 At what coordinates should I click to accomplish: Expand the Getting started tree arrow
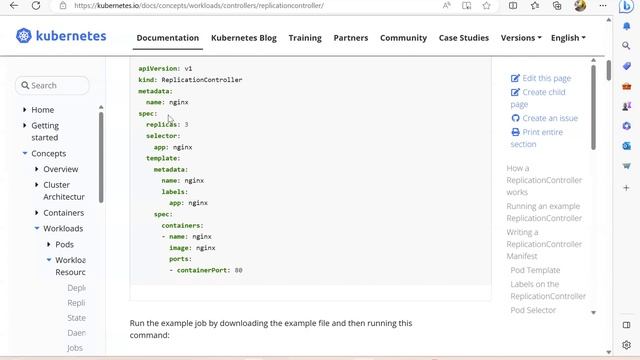click(x=25, y=125)
